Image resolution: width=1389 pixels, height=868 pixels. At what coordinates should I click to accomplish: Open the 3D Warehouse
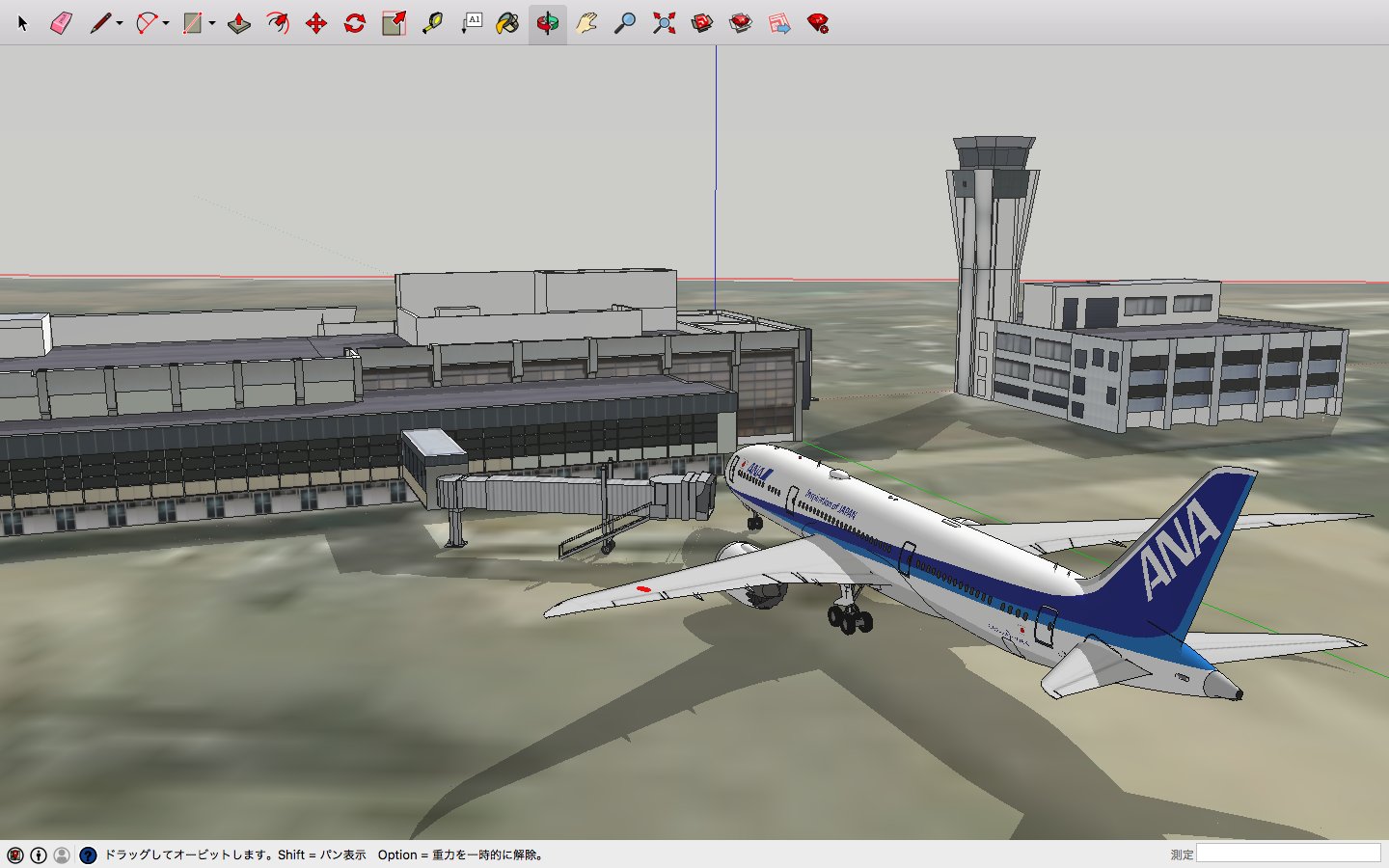pyautogui.click(x=702, y=23)
